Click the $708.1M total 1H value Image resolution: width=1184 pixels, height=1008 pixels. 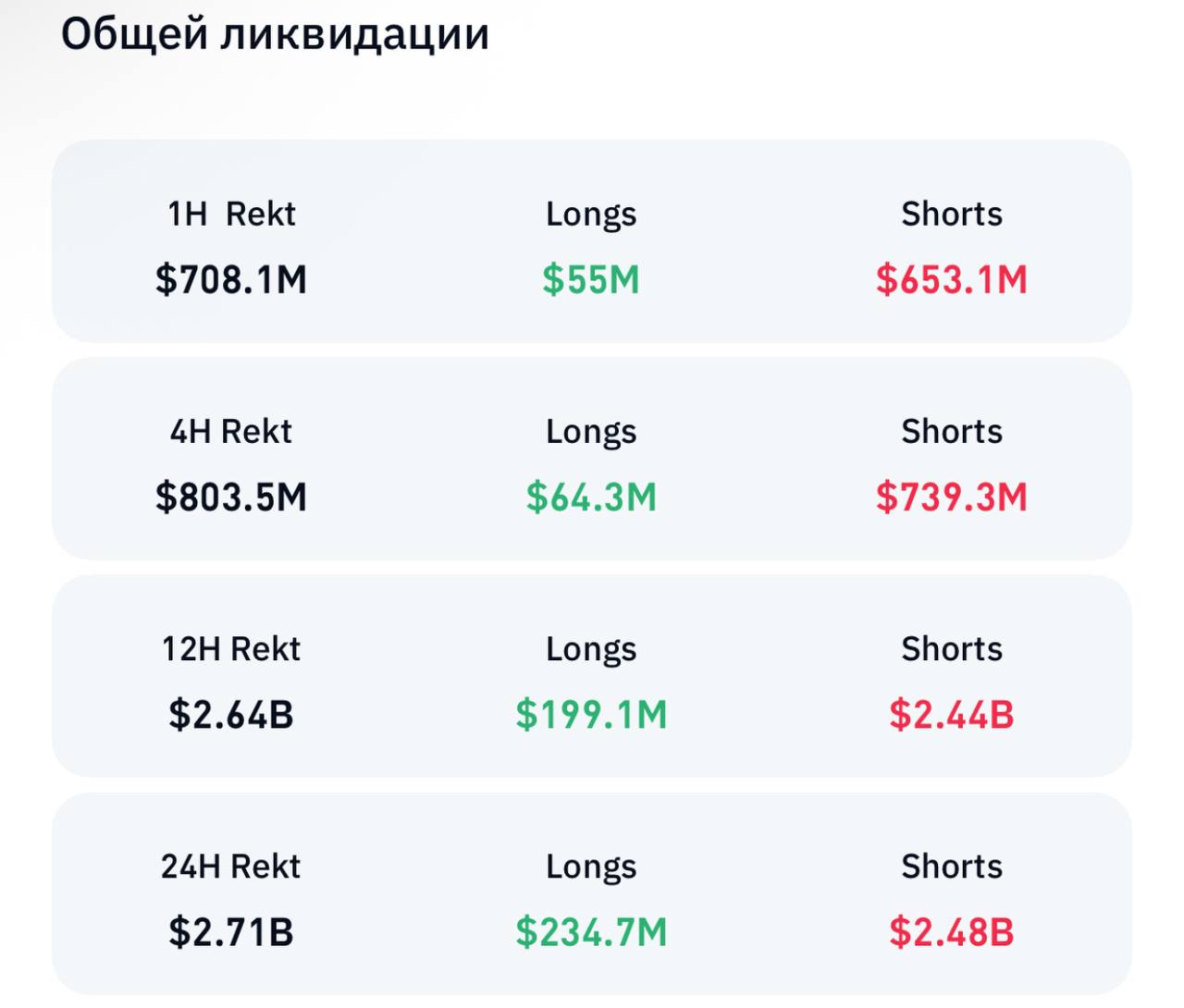pos(231,279)
